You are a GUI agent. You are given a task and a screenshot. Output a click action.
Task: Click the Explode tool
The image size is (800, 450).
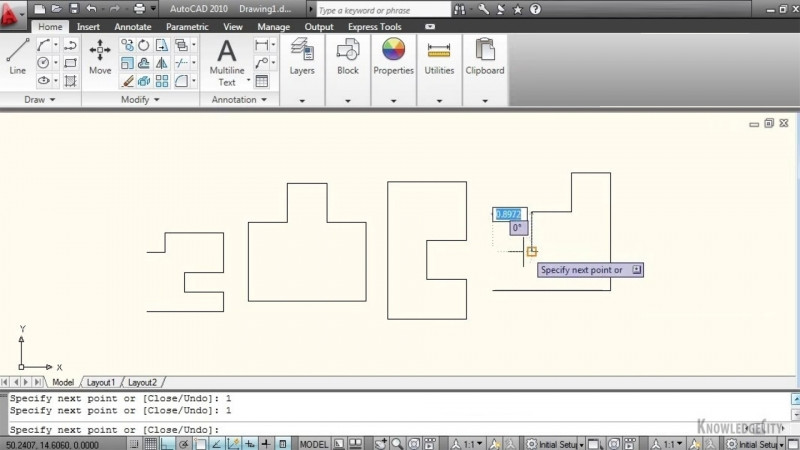coord(144,81)
